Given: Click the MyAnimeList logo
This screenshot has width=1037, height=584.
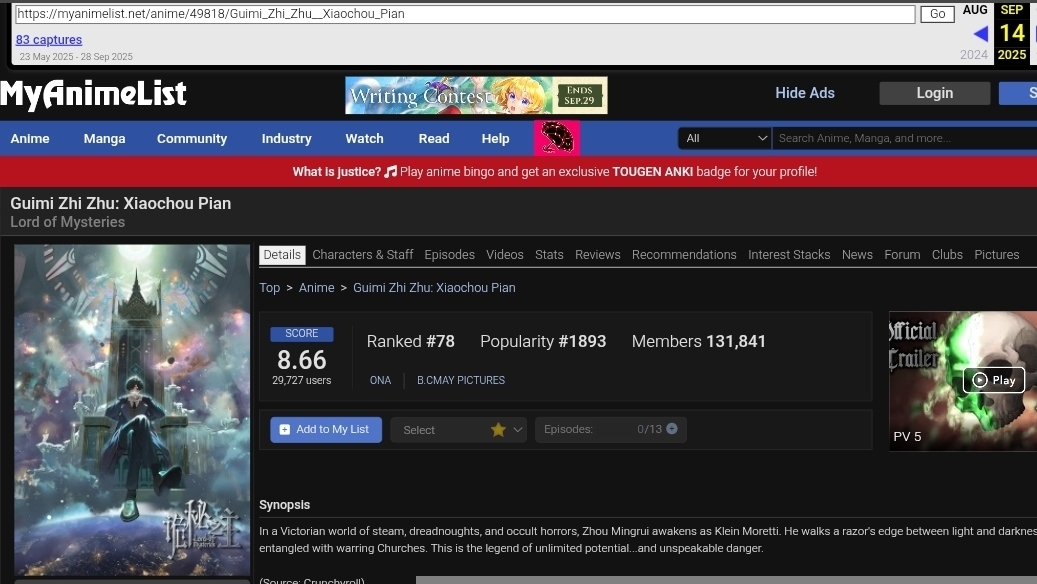Looking at the screenshot, I should pyautogui.click(x=93, y=94).
